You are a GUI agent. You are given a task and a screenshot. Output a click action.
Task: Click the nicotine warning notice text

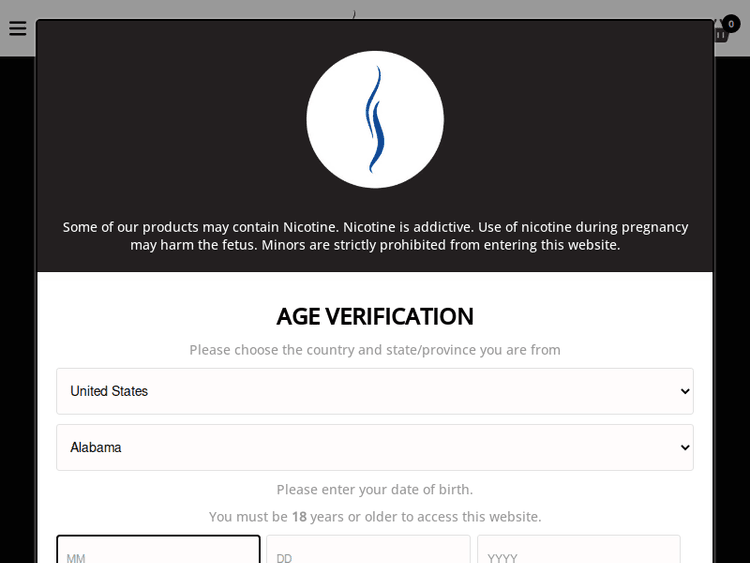[x=375, y=227]
